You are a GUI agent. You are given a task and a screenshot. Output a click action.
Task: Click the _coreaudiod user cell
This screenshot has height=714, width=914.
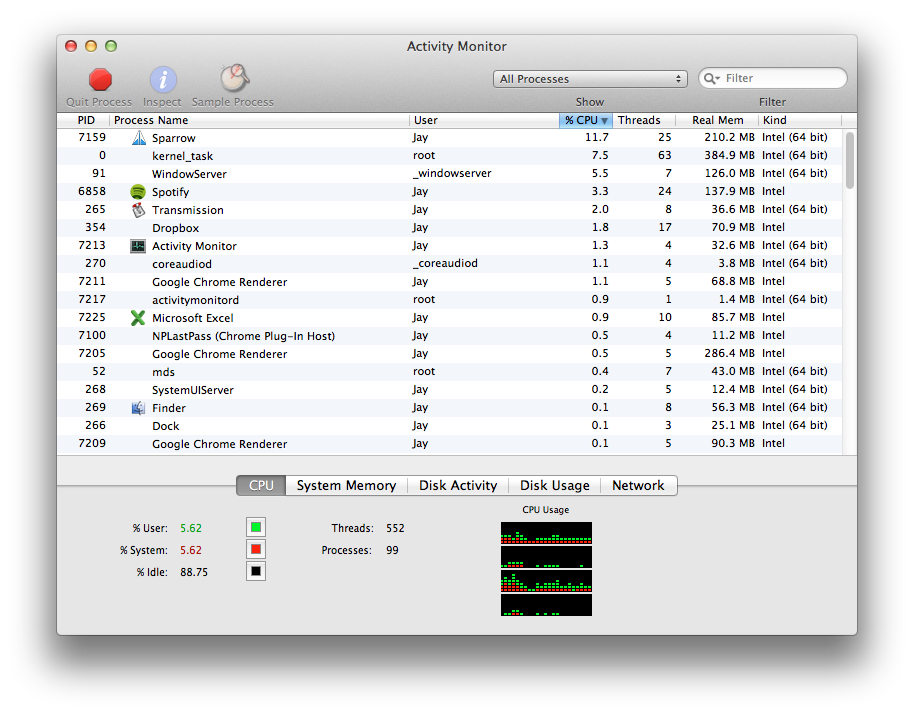[x=445, y=263]
